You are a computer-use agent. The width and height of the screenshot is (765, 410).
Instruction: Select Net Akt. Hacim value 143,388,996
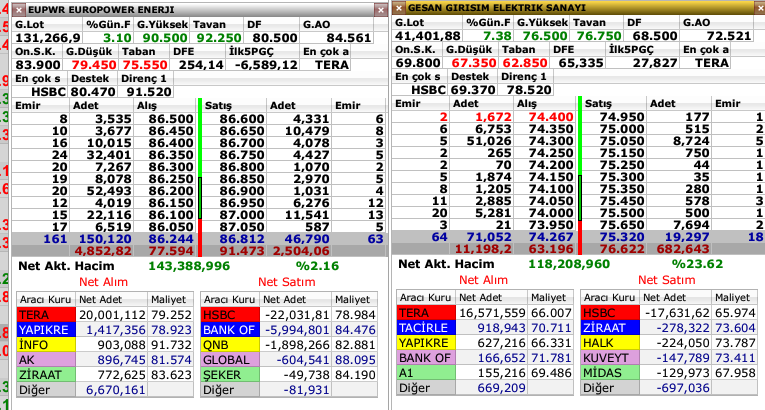(x=189, y=266)
